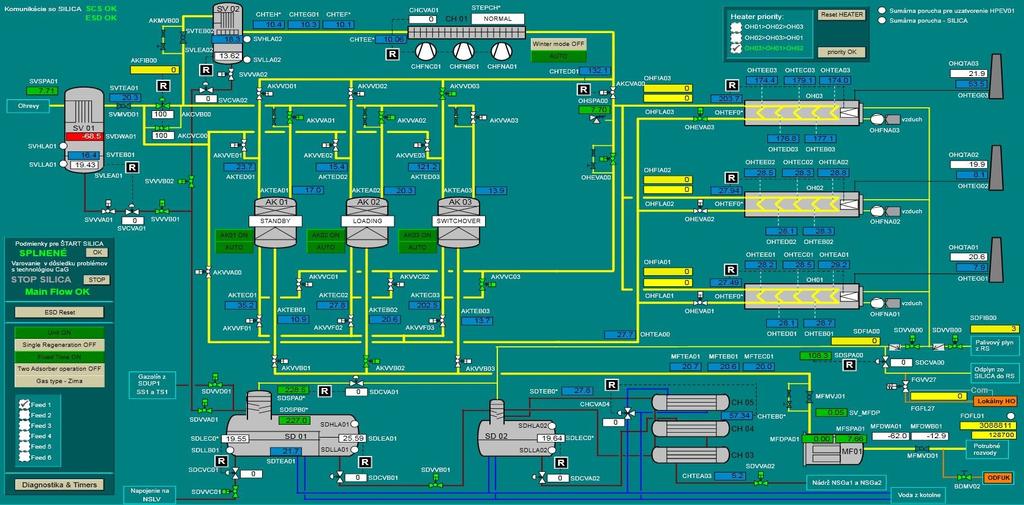The width and height of the screenshot is (1024, 505).
Task: Select heater priority OH02>OH03>OH01
Action: [737, 38]
